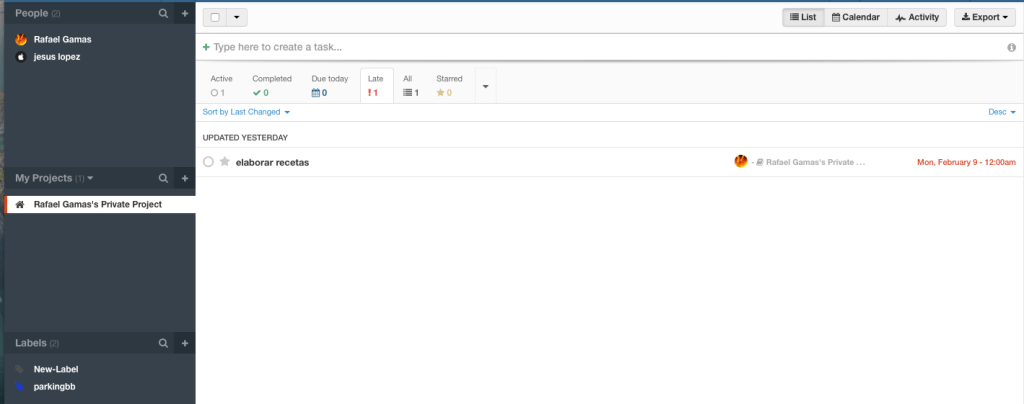1024x404 pixels.
Task: Create new project with plus icon
Action: (x=184, y=178)
